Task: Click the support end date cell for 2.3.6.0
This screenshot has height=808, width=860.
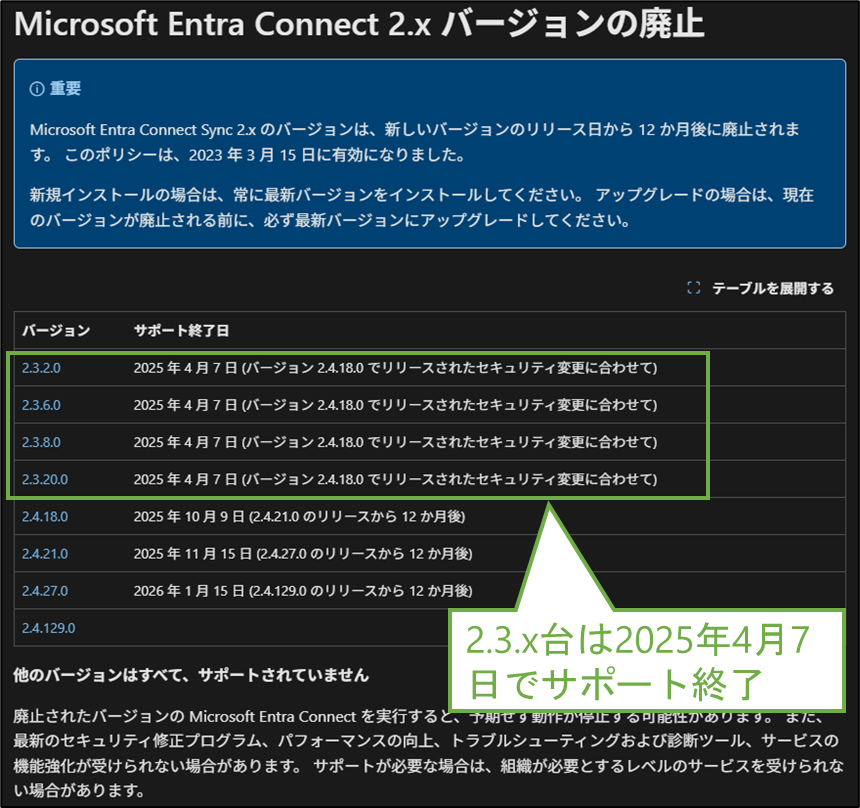Action: (395, 405)
